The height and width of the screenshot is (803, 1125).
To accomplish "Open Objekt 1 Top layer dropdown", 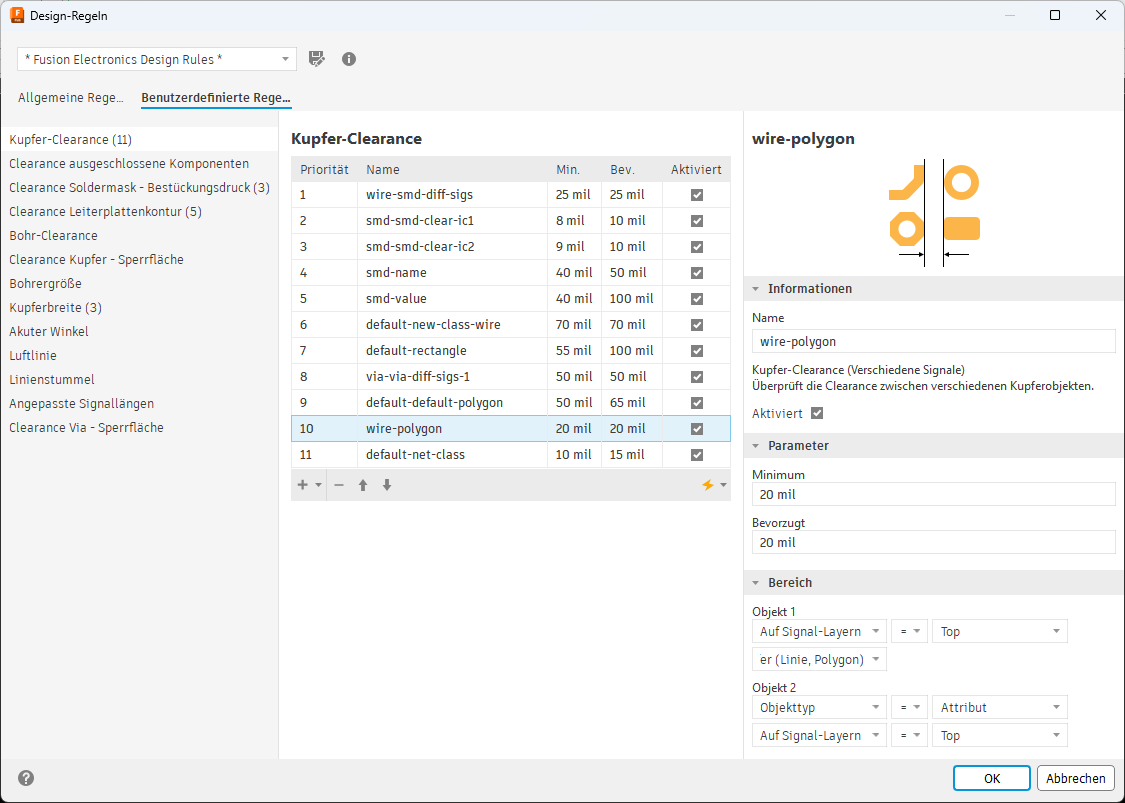I will click(x=999, y=631).
